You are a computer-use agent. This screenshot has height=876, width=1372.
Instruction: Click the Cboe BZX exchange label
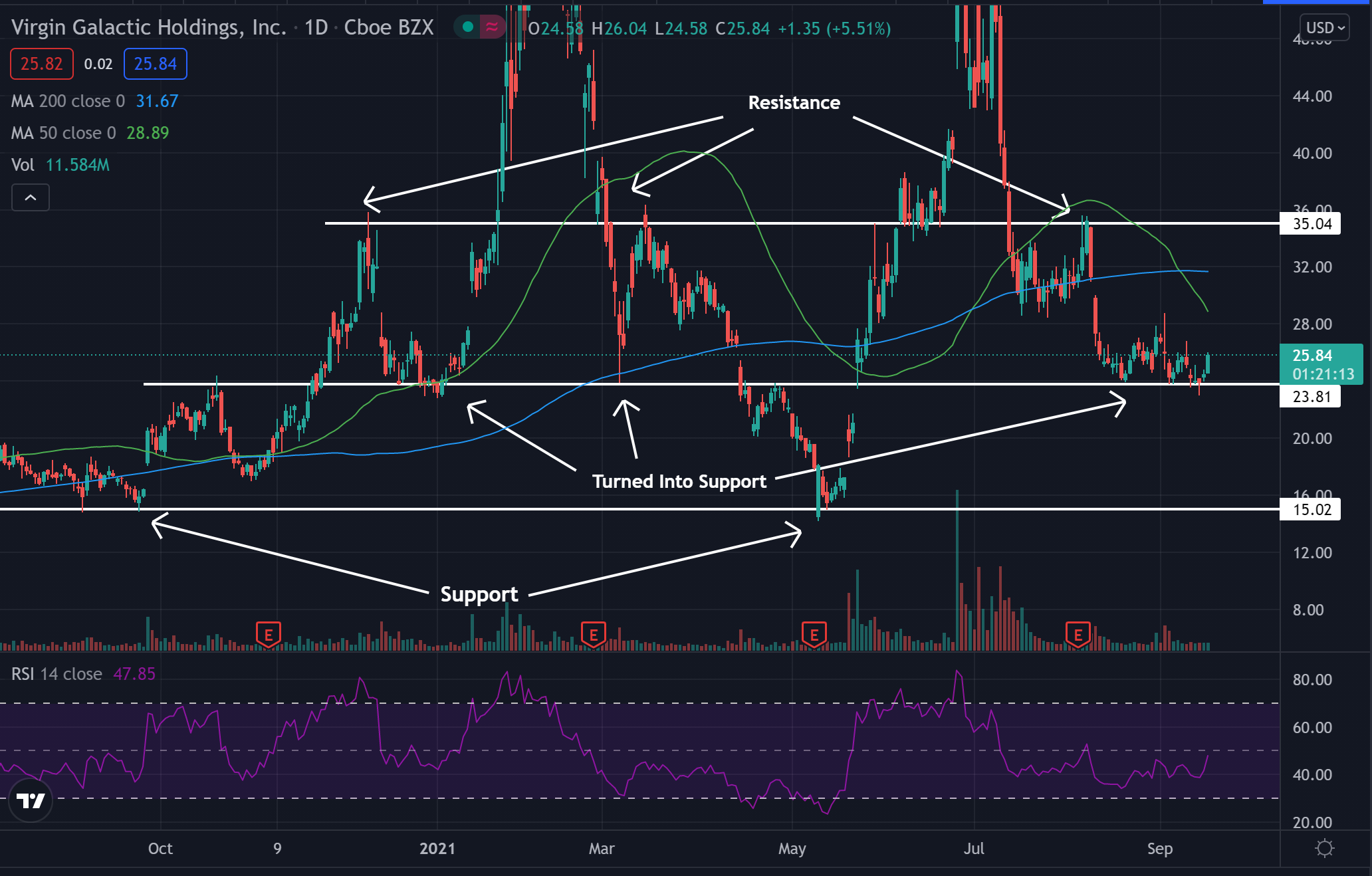tap(389, 27)
